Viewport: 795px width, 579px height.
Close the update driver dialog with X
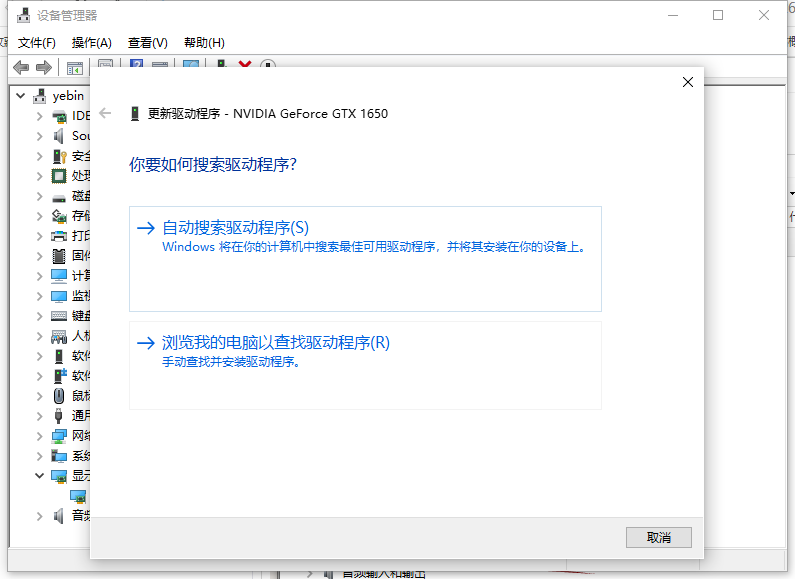click(x=688, y=82)
